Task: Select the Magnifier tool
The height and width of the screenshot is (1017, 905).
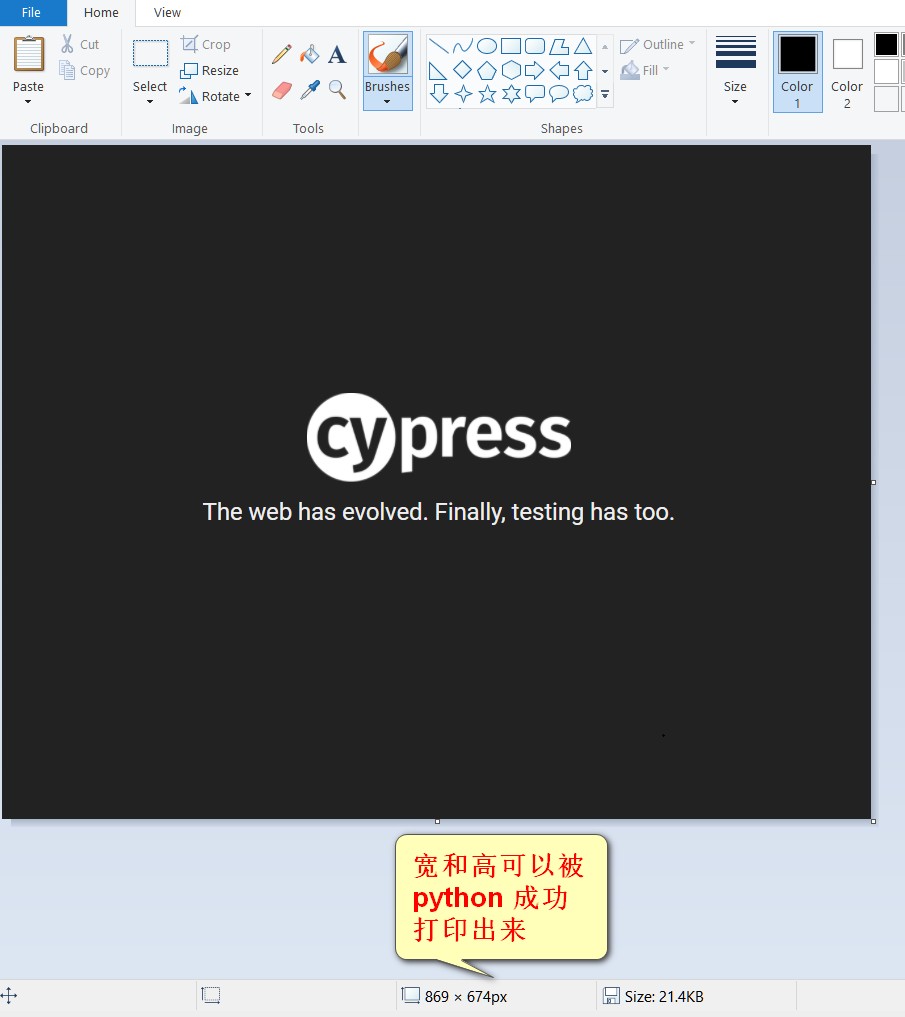Action: tap(337, 90)
